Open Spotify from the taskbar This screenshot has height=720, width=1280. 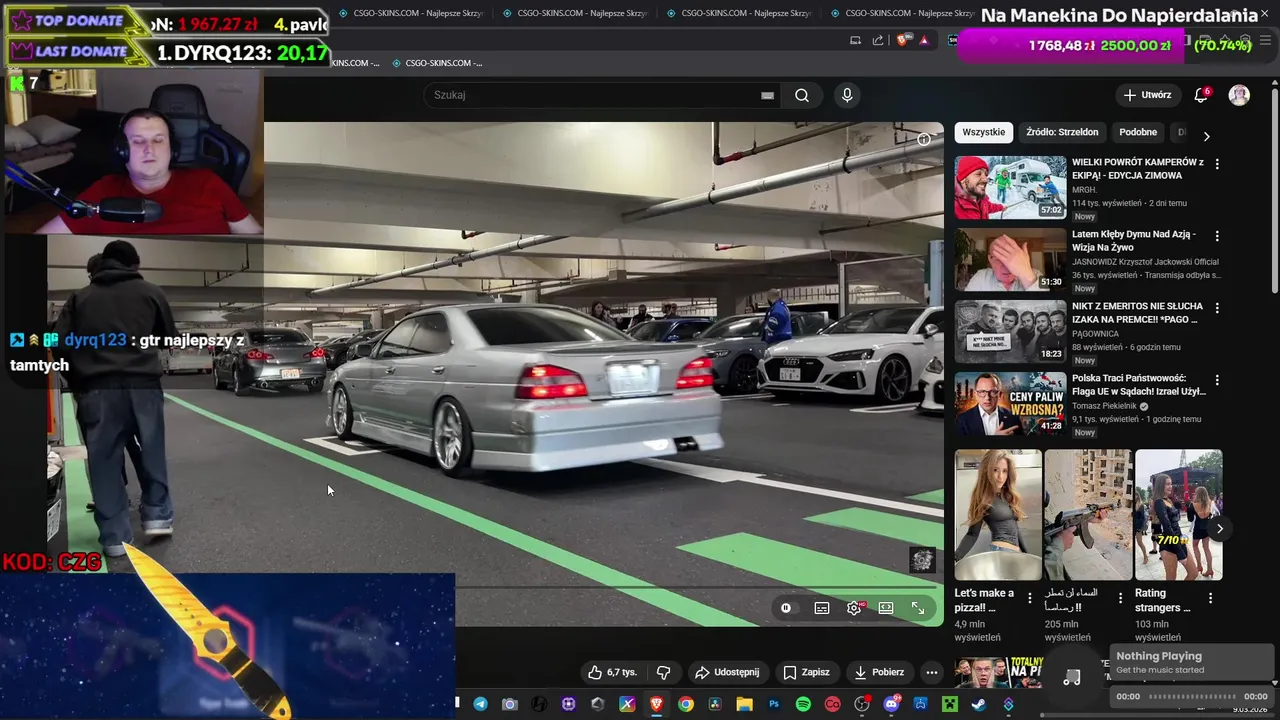[x=803, y=704]
